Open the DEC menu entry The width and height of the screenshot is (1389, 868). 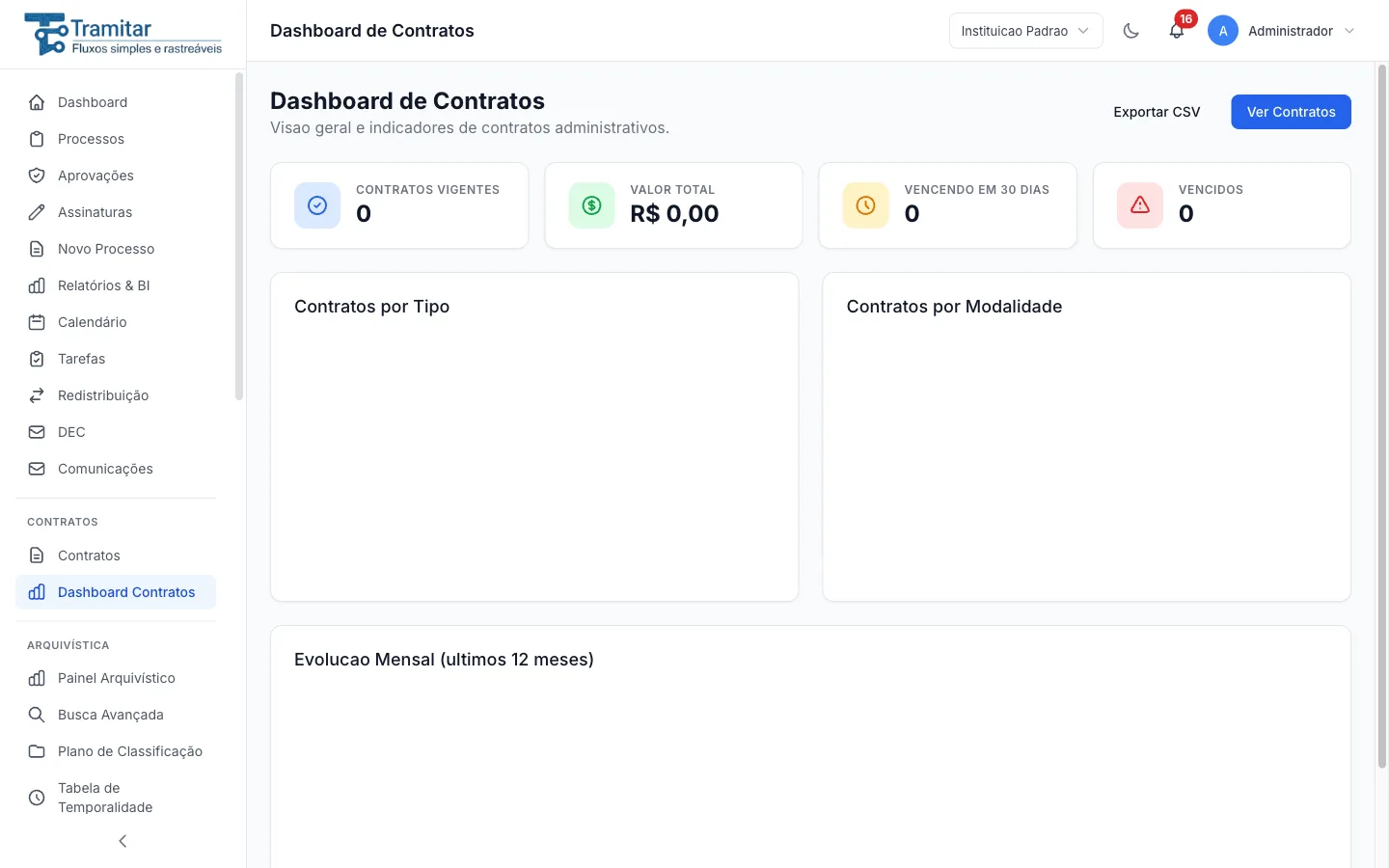116,432
